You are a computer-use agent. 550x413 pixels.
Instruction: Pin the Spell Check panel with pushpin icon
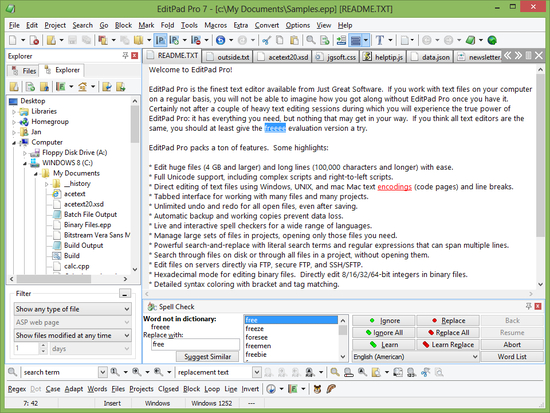[x=529, y=306]
